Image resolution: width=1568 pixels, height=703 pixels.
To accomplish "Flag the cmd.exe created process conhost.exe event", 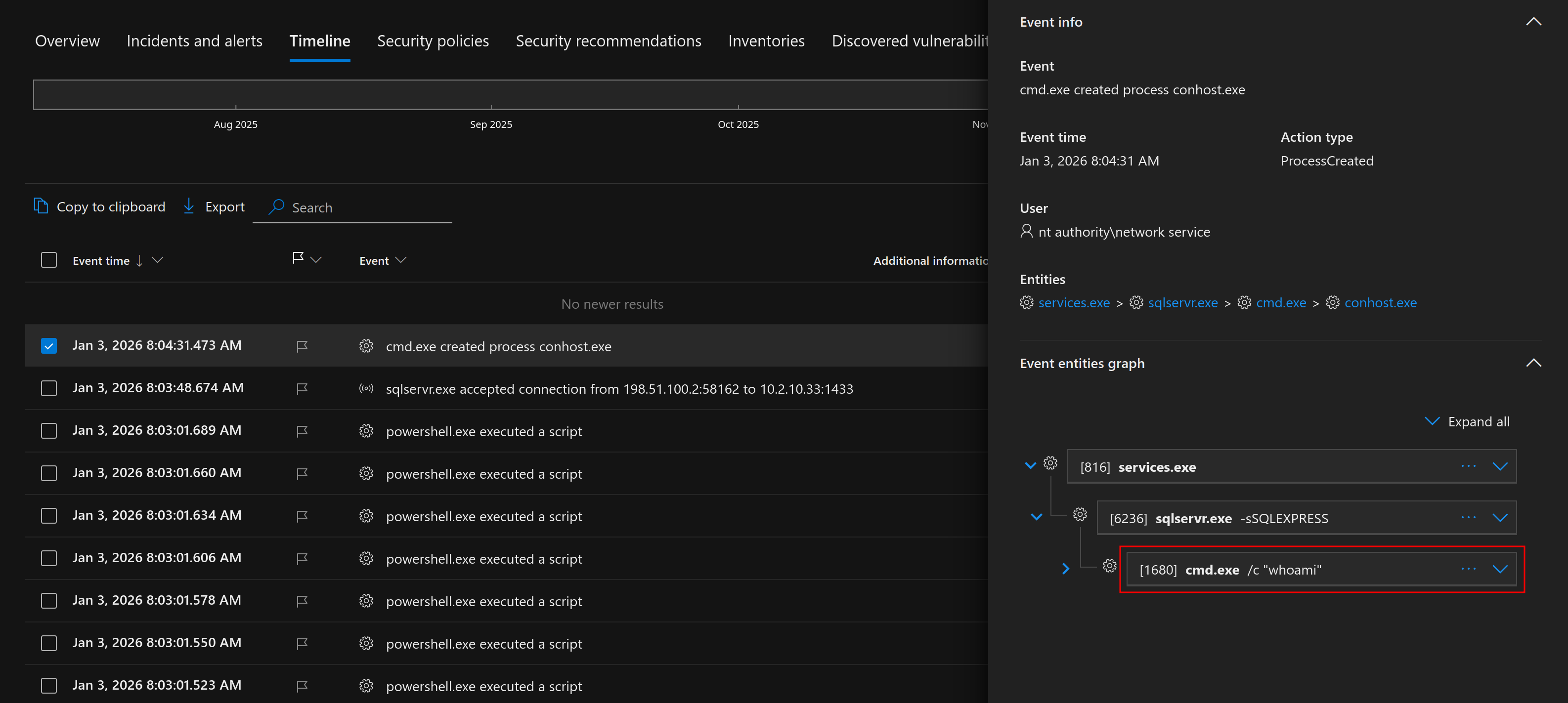I will (x=302, y=346).
